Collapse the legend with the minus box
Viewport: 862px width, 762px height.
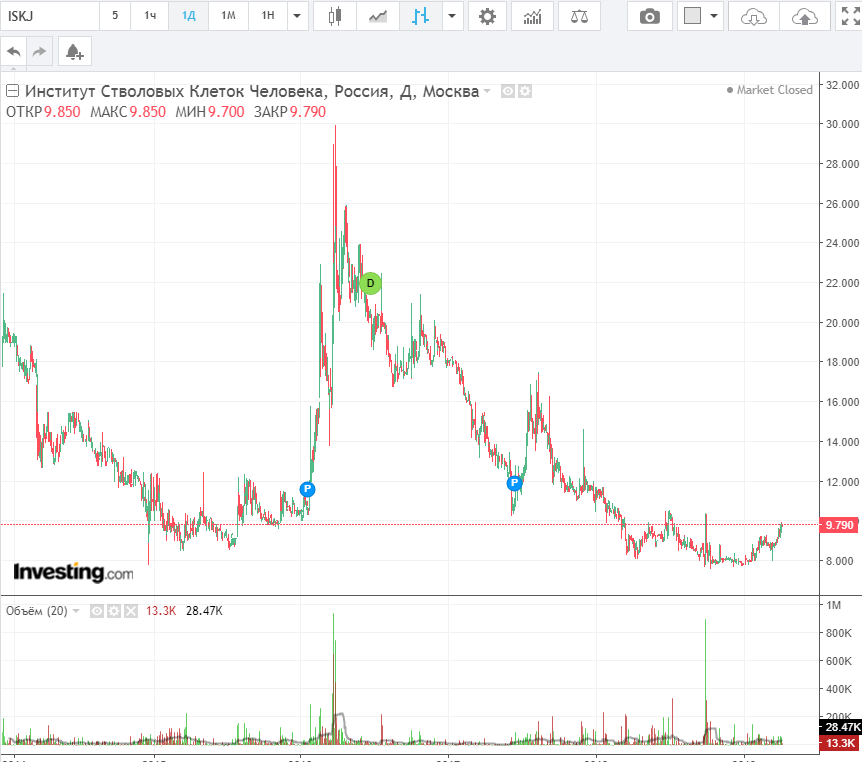coord(12,91)
